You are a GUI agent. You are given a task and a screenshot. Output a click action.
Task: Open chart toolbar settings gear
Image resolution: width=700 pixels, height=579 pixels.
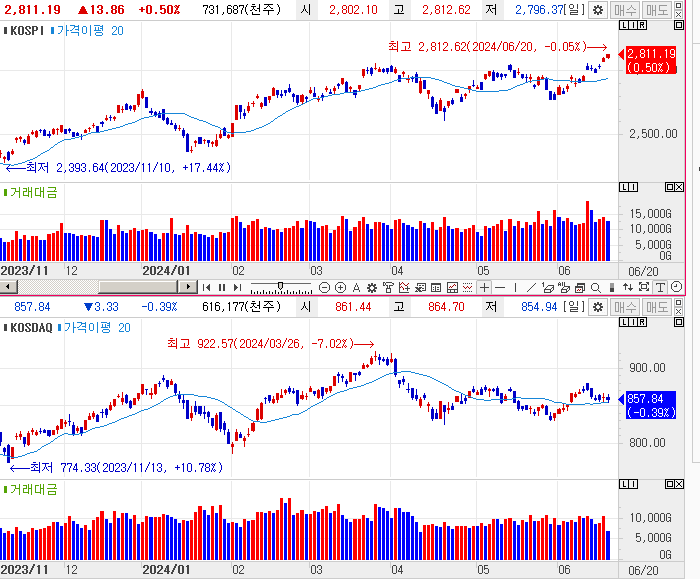(x=372, y=287)
